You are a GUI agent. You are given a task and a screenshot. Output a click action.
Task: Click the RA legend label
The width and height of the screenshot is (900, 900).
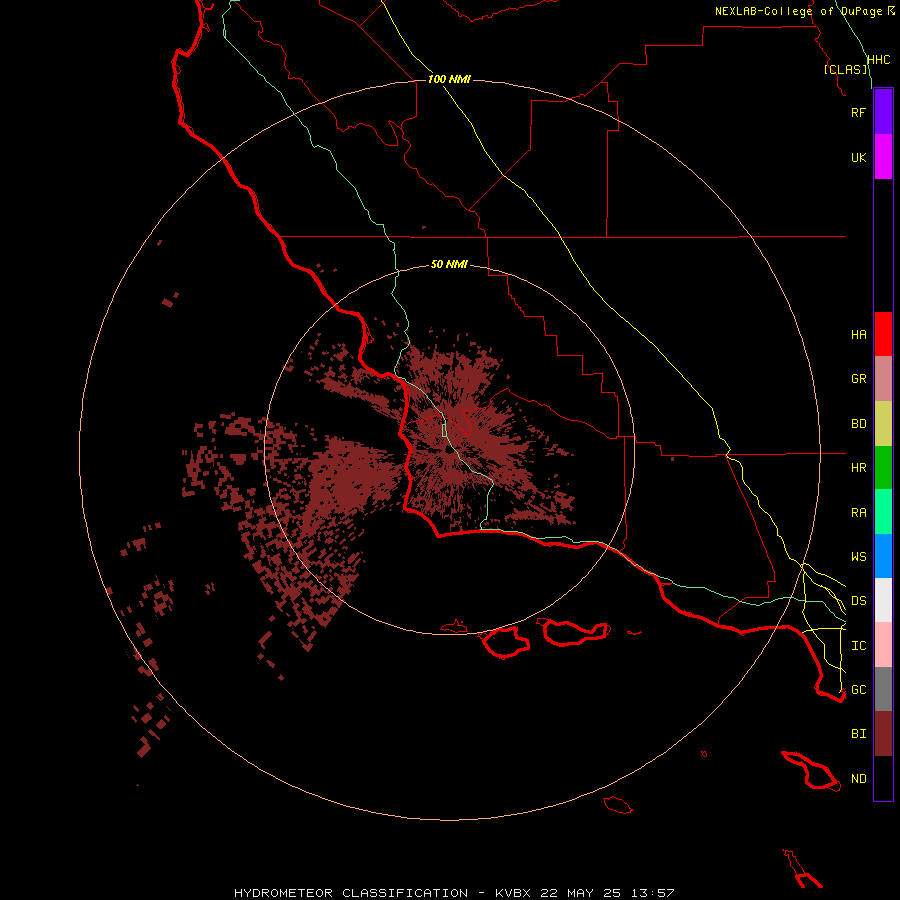click(858, 513)
